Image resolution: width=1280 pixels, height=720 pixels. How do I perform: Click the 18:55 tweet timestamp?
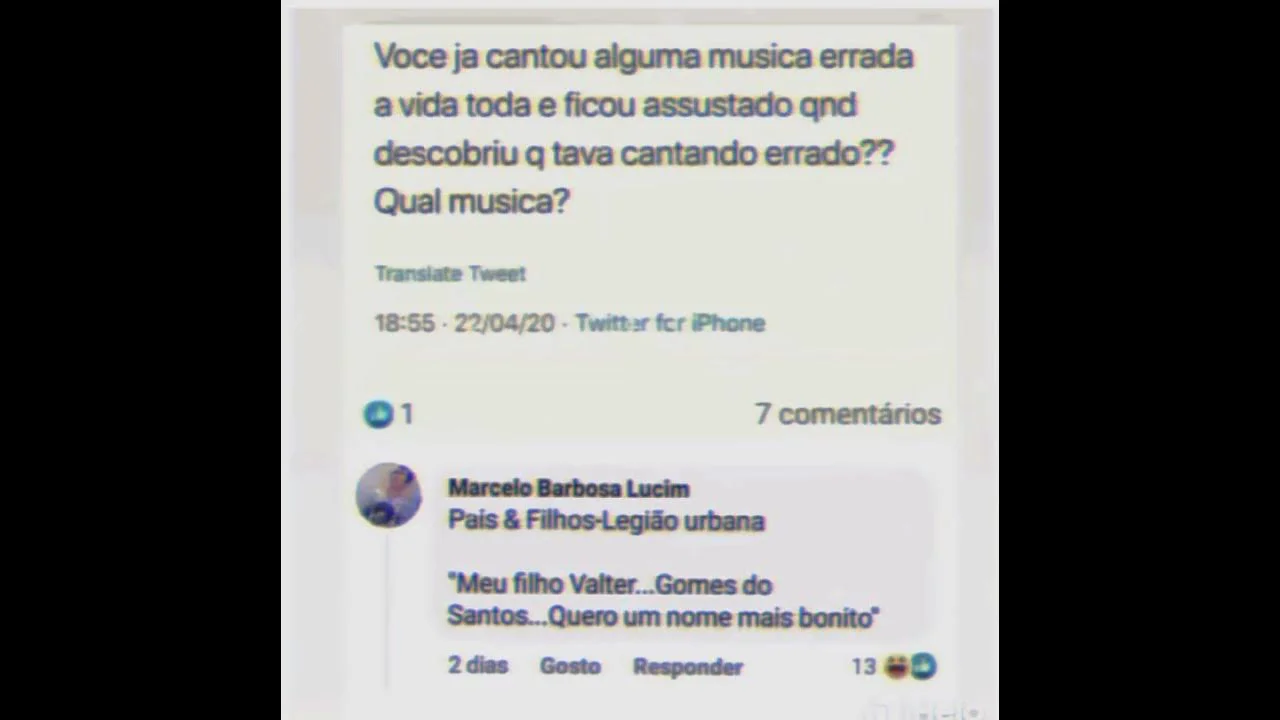[x=404, y=323]
